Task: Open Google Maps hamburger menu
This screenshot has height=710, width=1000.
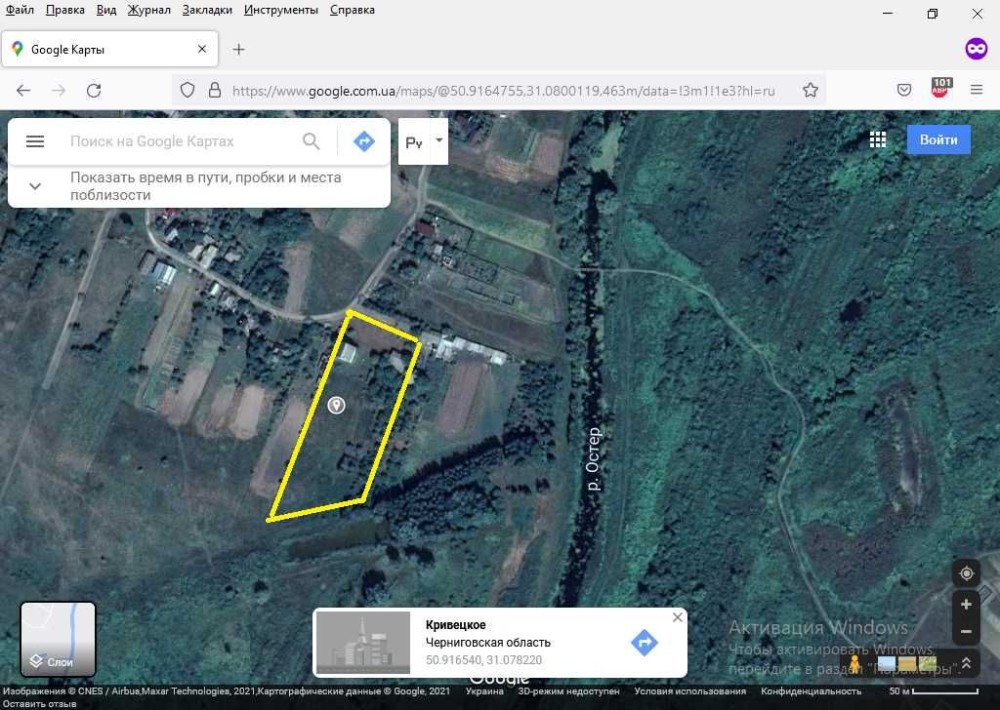Action: pyautogui.click(x=35, y=141)
